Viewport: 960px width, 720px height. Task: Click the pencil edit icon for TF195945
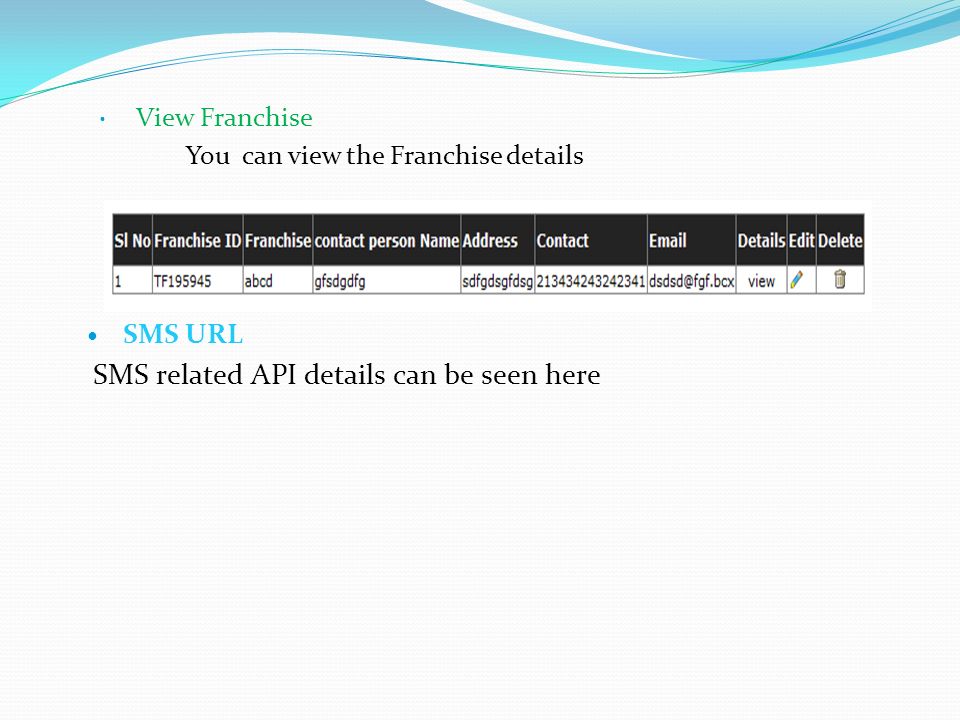point(797,280)
